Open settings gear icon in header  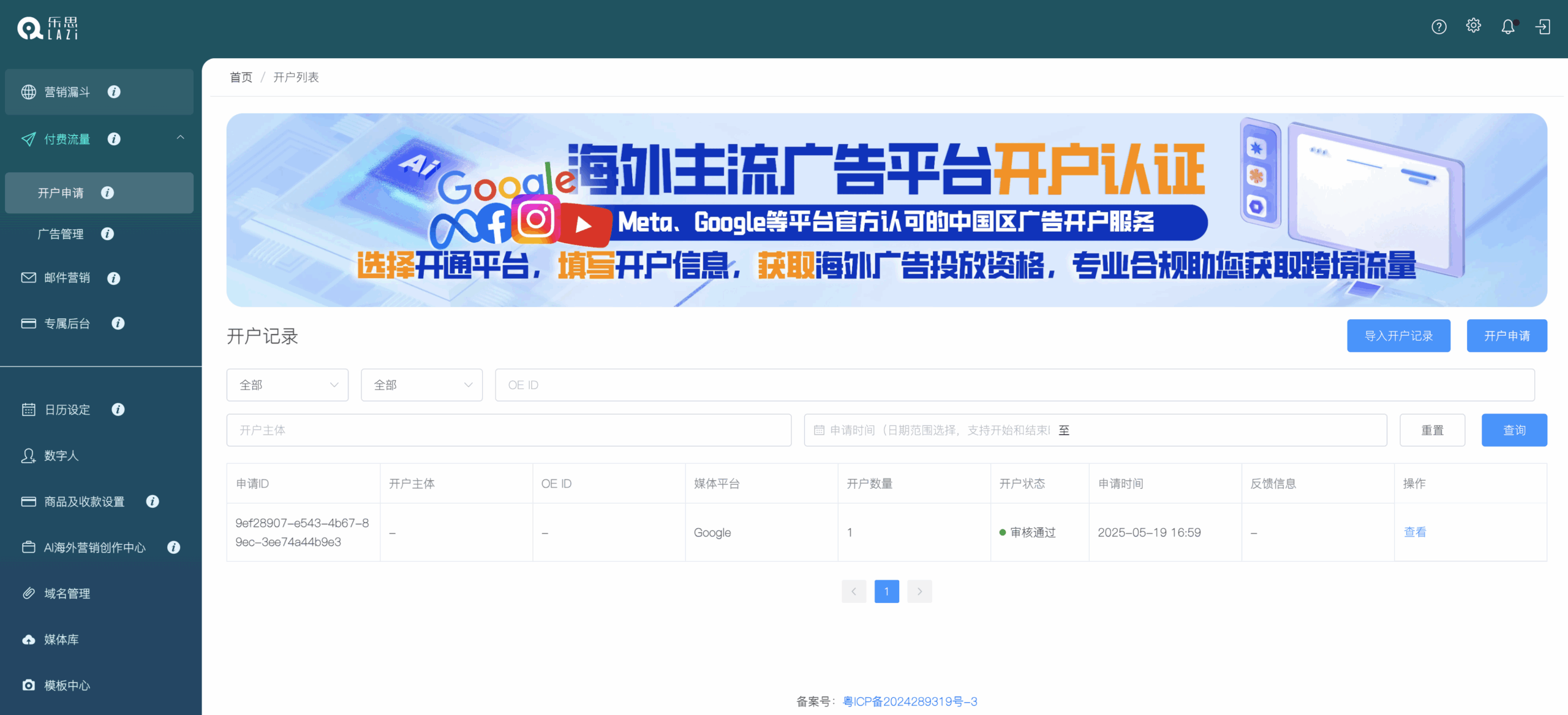(x=1473, y=26)
